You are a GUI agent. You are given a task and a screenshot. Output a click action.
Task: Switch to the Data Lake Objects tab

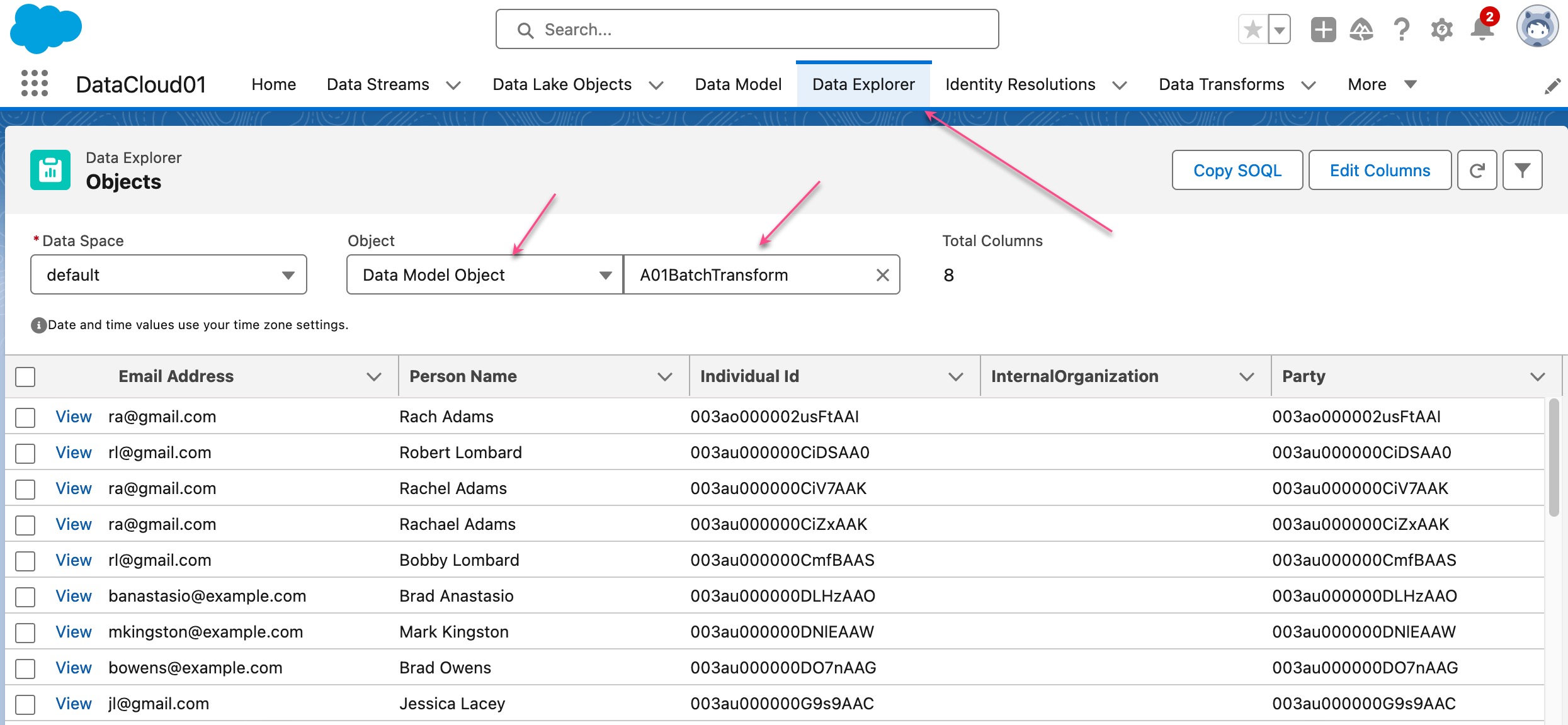coord(562,84)
